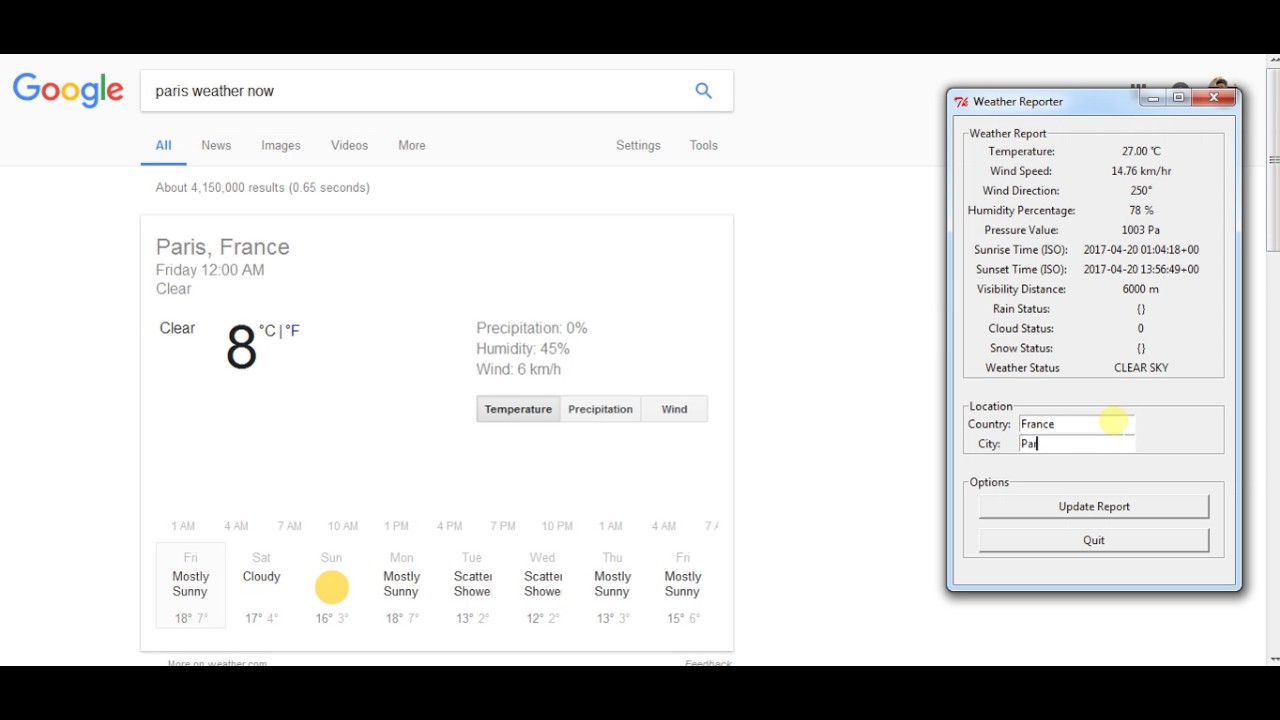Click the Weather Reporter Tk feather icon
Viewport: 1280px width, 720px height.
(x=961, y=101)
